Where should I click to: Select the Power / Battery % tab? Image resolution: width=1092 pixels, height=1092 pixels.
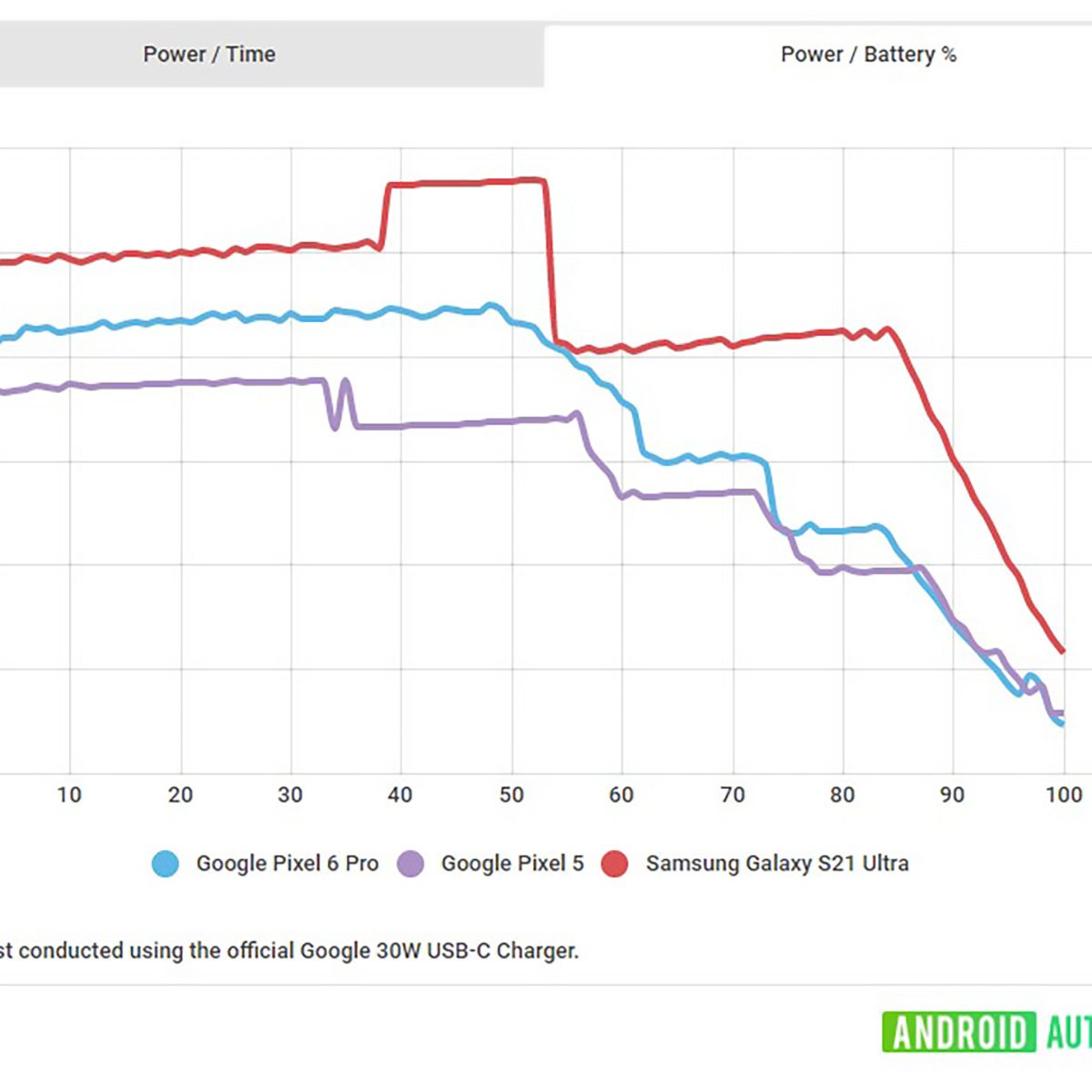pos(868,55)
